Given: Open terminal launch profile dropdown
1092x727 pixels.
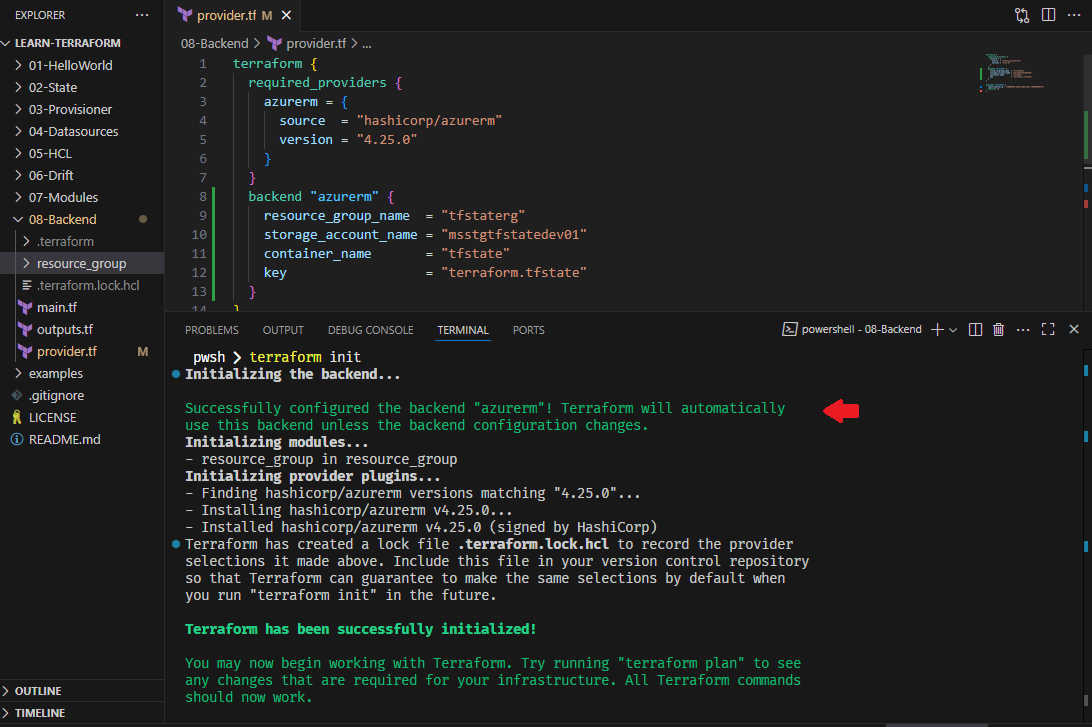Looking at the screenshot, I should pyautogui.click(x=953, y=329).
